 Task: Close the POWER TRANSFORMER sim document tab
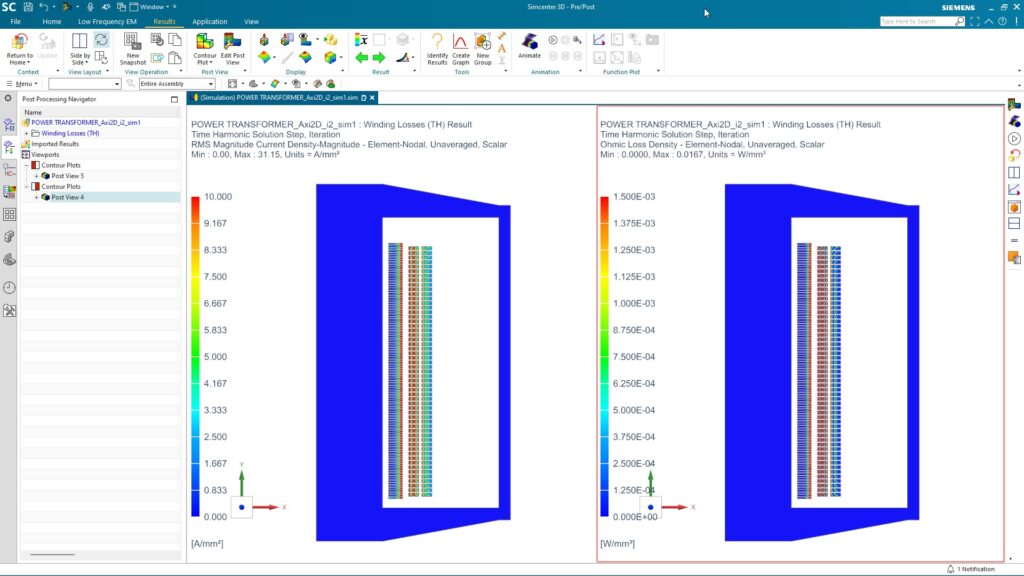375,98
